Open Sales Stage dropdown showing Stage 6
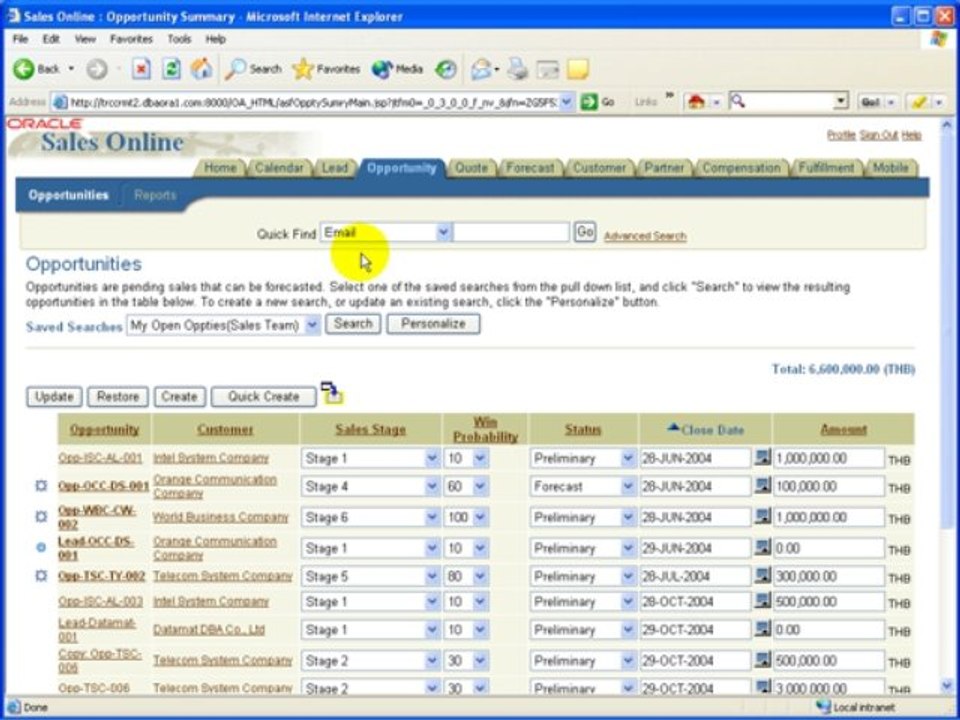 (432, 517)
